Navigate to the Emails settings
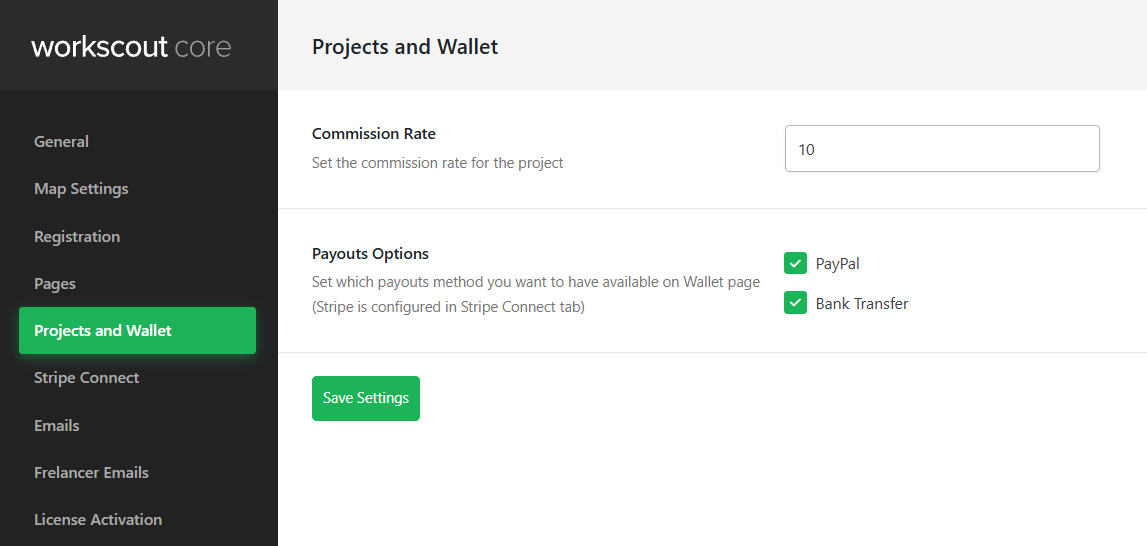Screen dimensions: 1147x546 tap(57, 426)
